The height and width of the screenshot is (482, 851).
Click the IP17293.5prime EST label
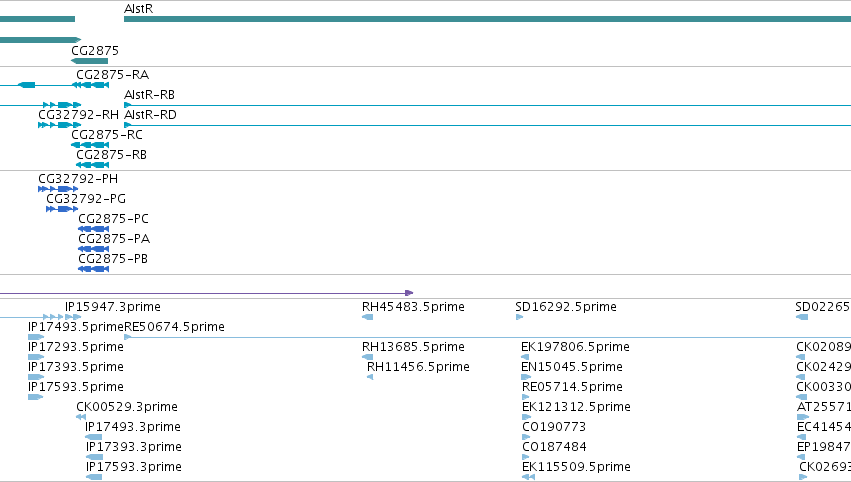click(75, 347)
